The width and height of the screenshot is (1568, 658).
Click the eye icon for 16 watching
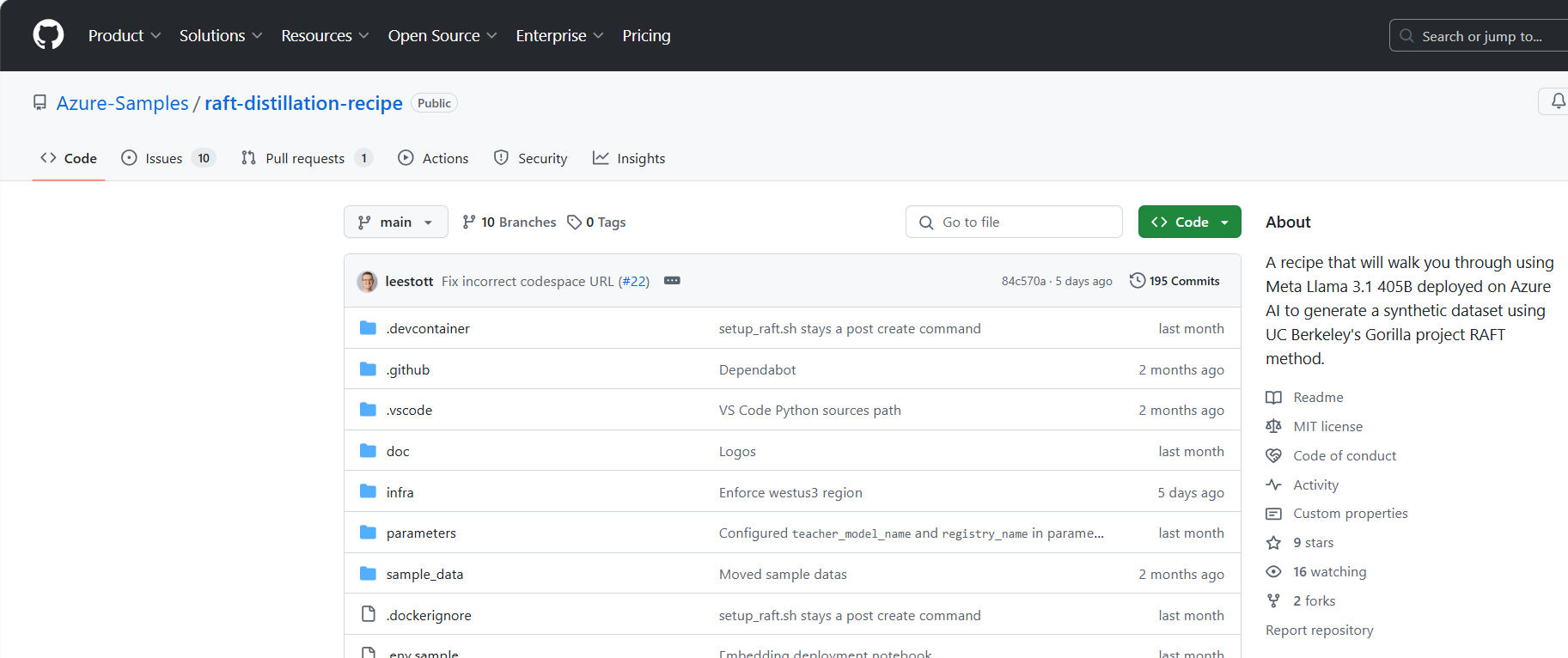tap(1273, 572)
